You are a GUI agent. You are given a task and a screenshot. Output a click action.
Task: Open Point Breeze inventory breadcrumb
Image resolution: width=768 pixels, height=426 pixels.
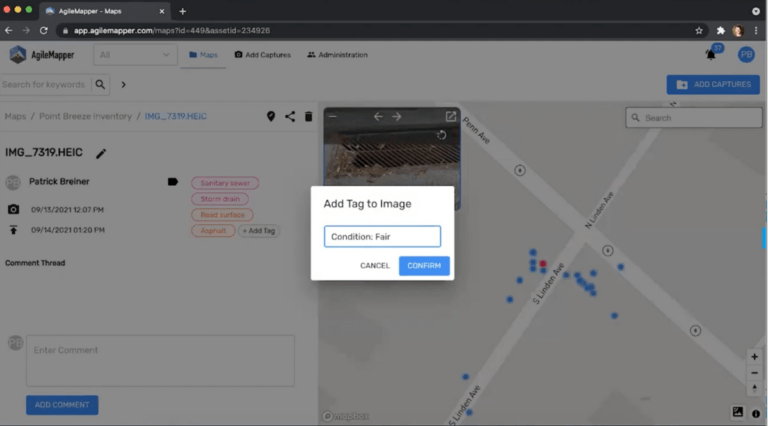(x=85, y=116)
